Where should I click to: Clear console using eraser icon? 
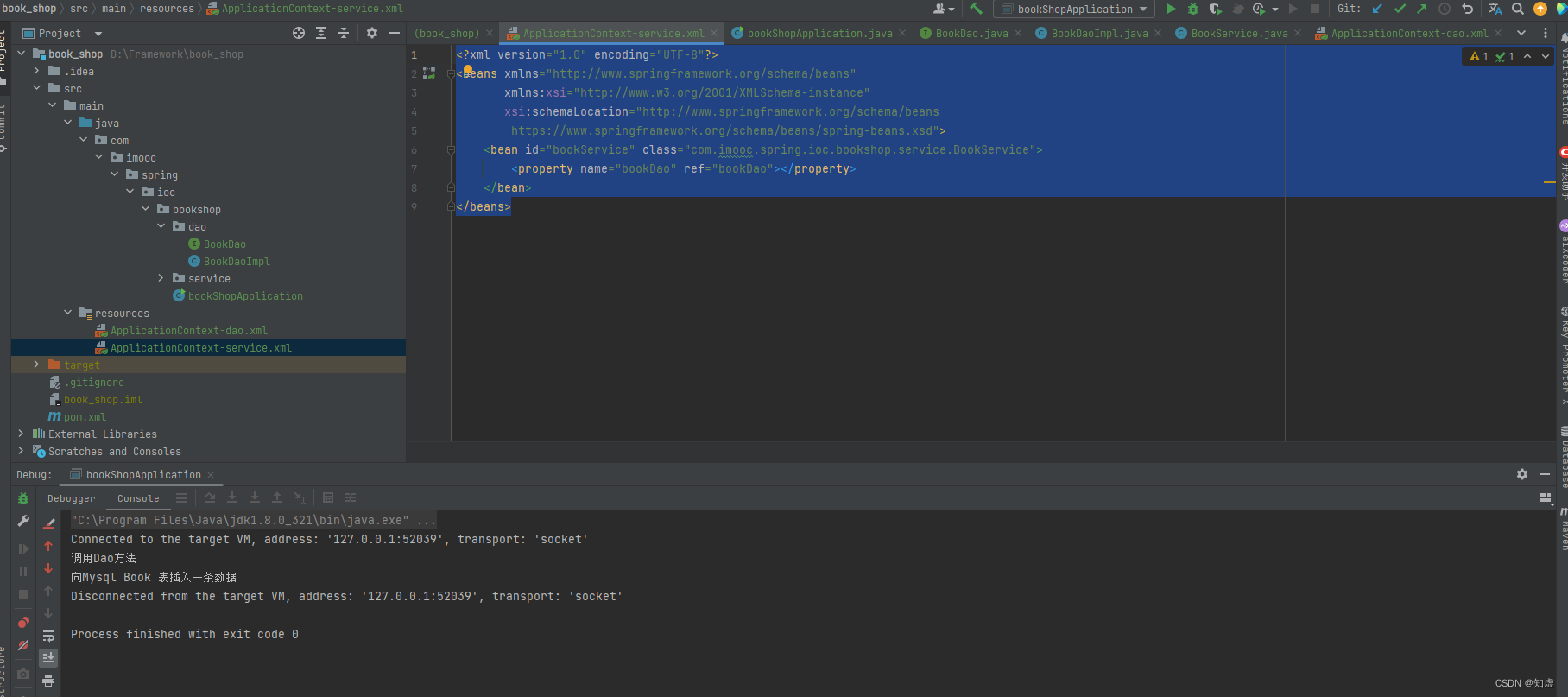click(x=49, y=523)
